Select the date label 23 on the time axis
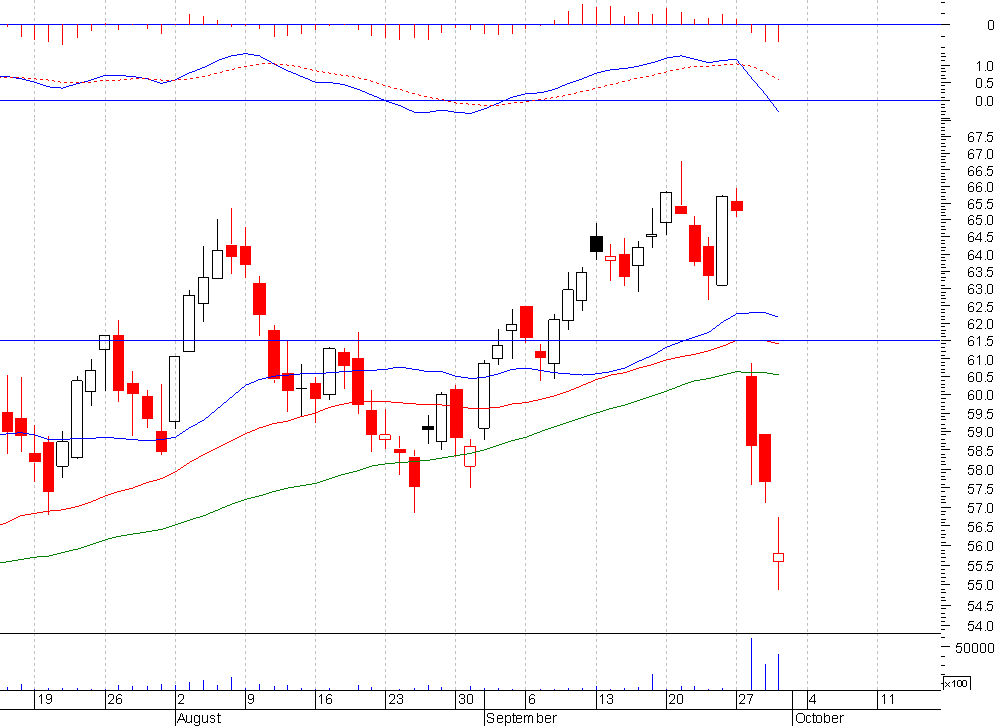The height and width of the screenshot is (726, 998). click(x=396, y=699)
